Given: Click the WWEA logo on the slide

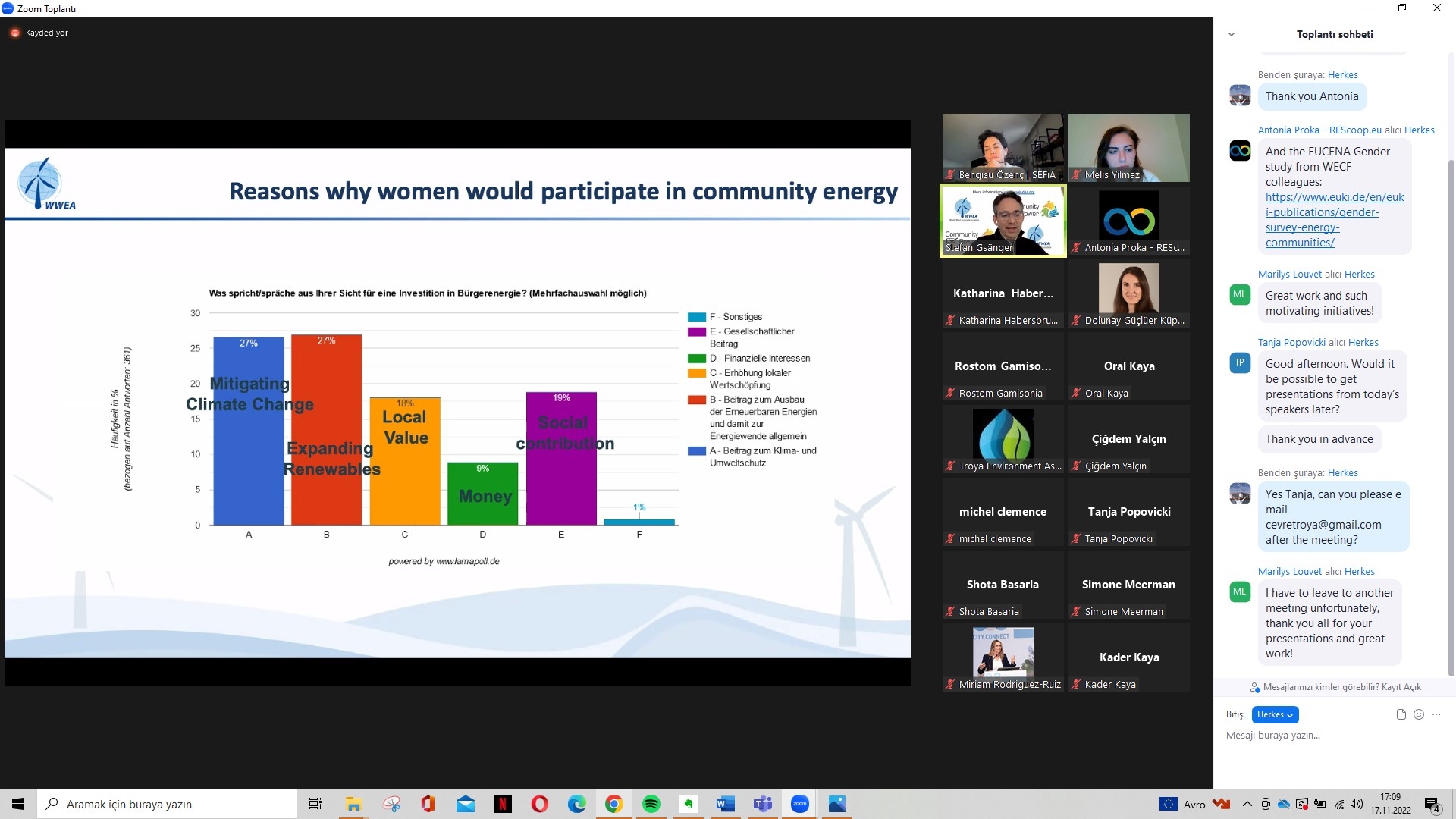Looking at the screenshot, I should (x=45, y=184).
